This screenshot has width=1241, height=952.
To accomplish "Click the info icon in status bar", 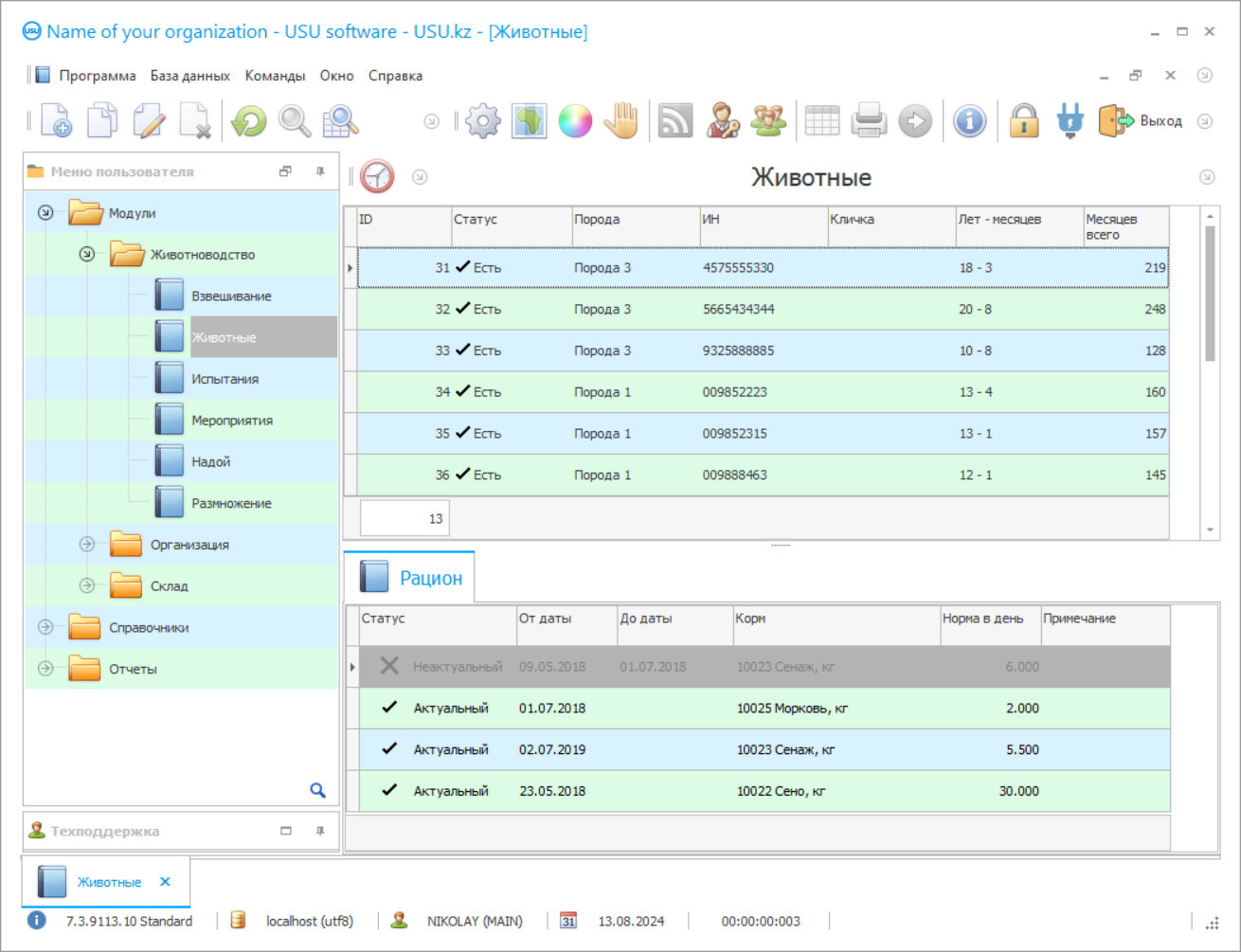I will (x=36, y=920).
